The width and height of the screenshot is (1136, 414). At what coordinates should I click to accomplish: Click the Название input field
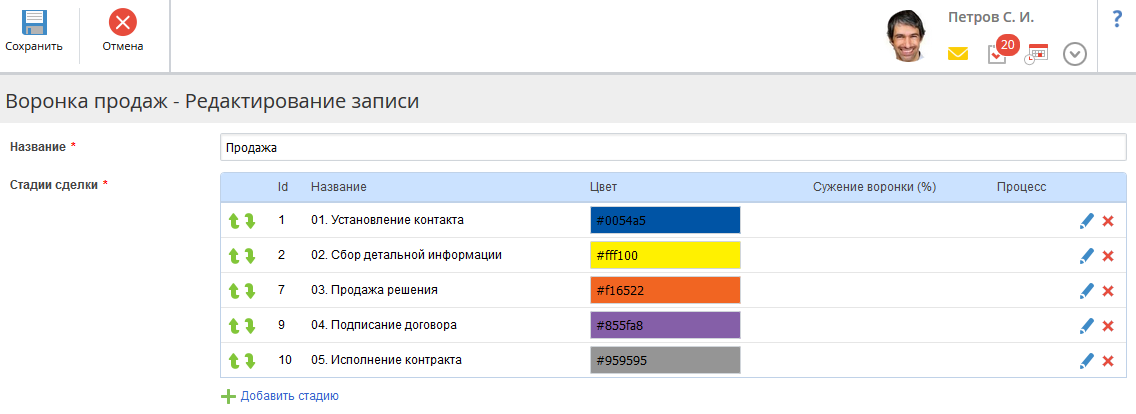672,147
